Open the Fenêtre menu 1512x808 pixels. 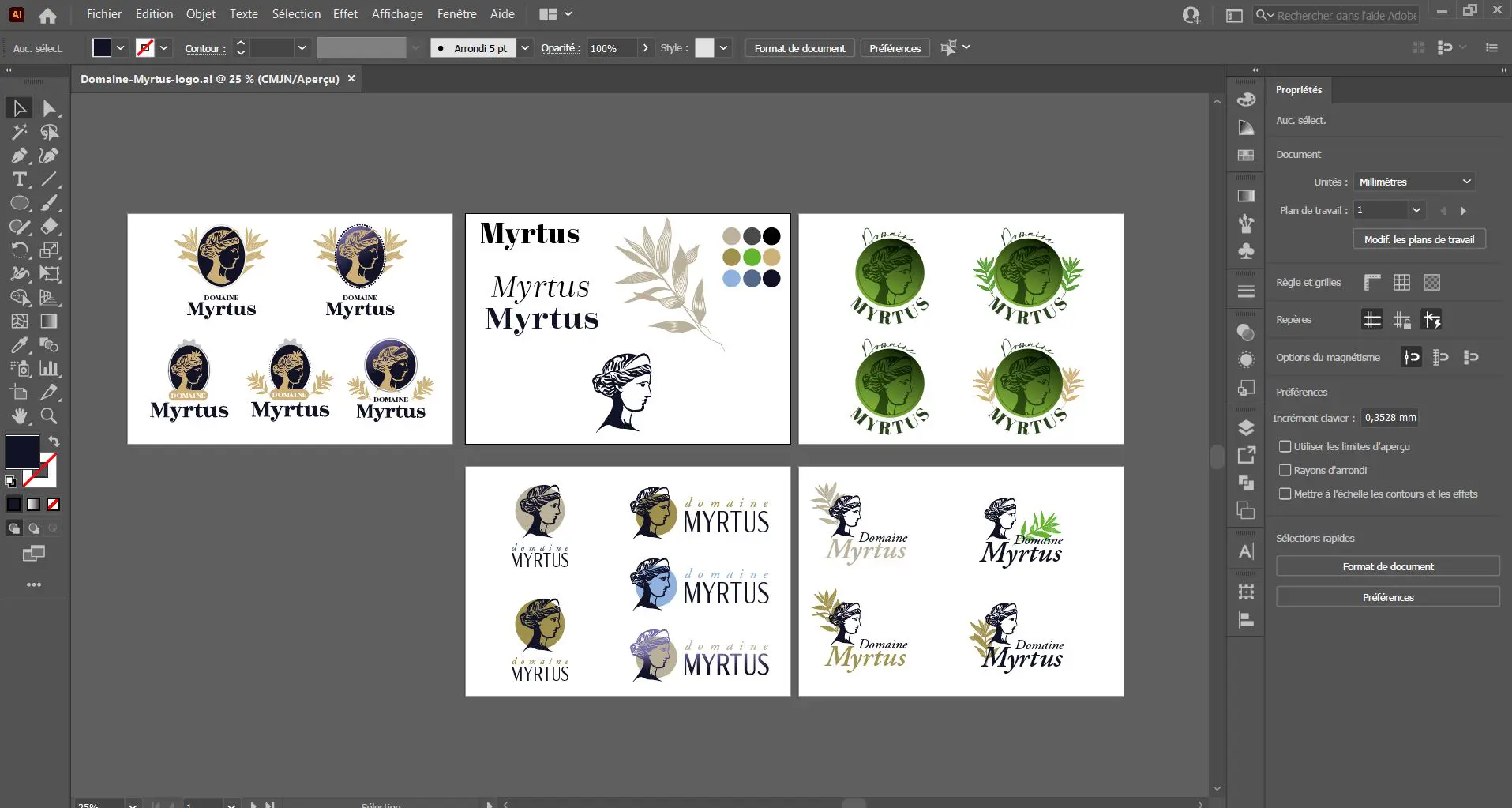click(x=456, y=14)
